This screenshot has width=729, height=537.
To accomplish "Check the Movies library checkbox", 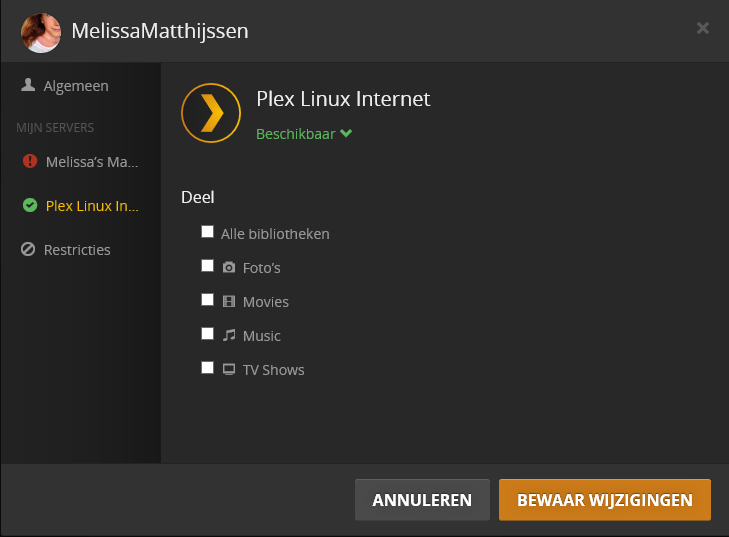I will (208, 300).
